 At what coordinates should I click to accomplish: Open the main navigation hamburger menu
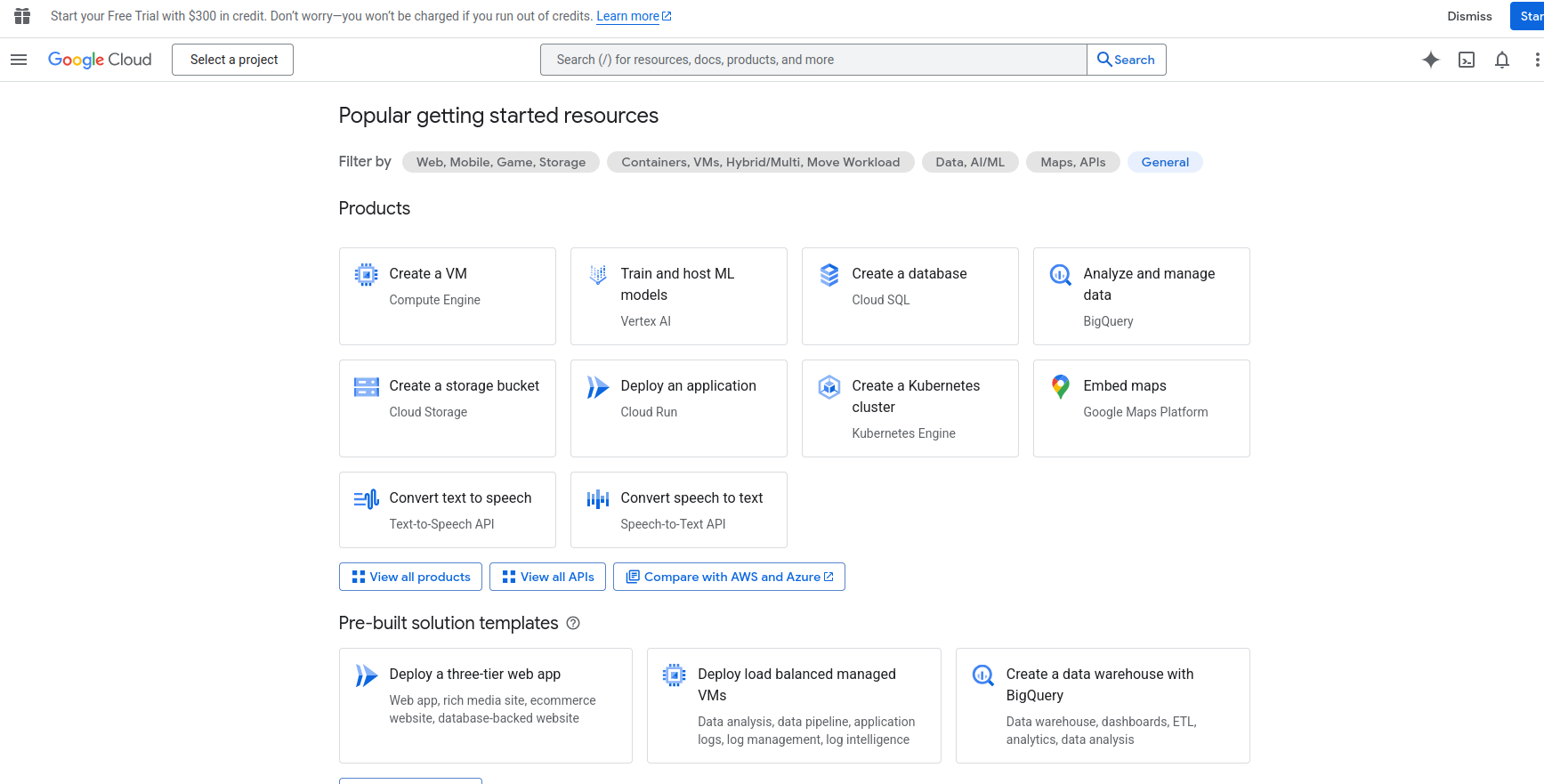pos(19,60)
